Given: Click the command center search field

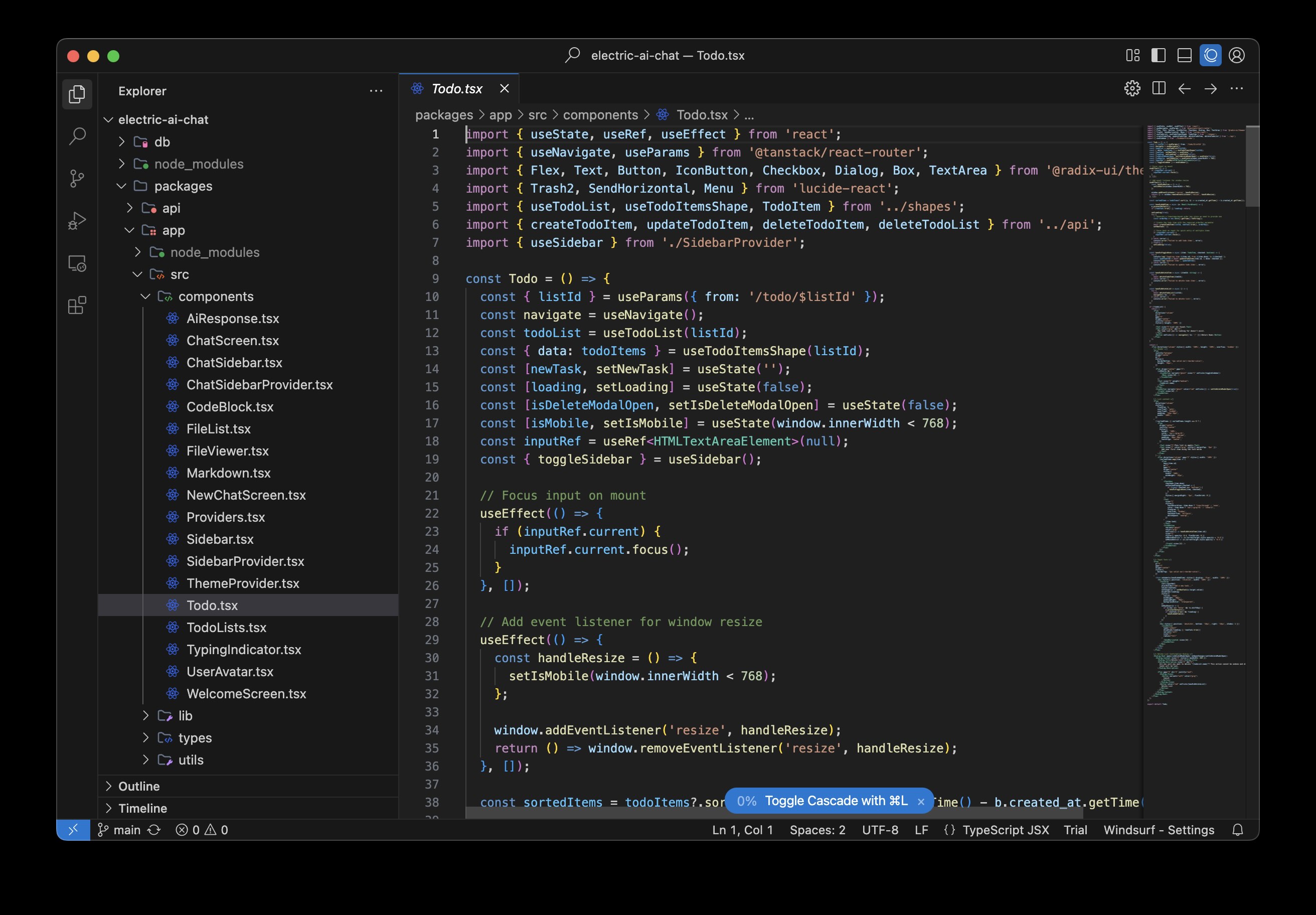Looking at the screenshot, I should [x=657, y=56].
